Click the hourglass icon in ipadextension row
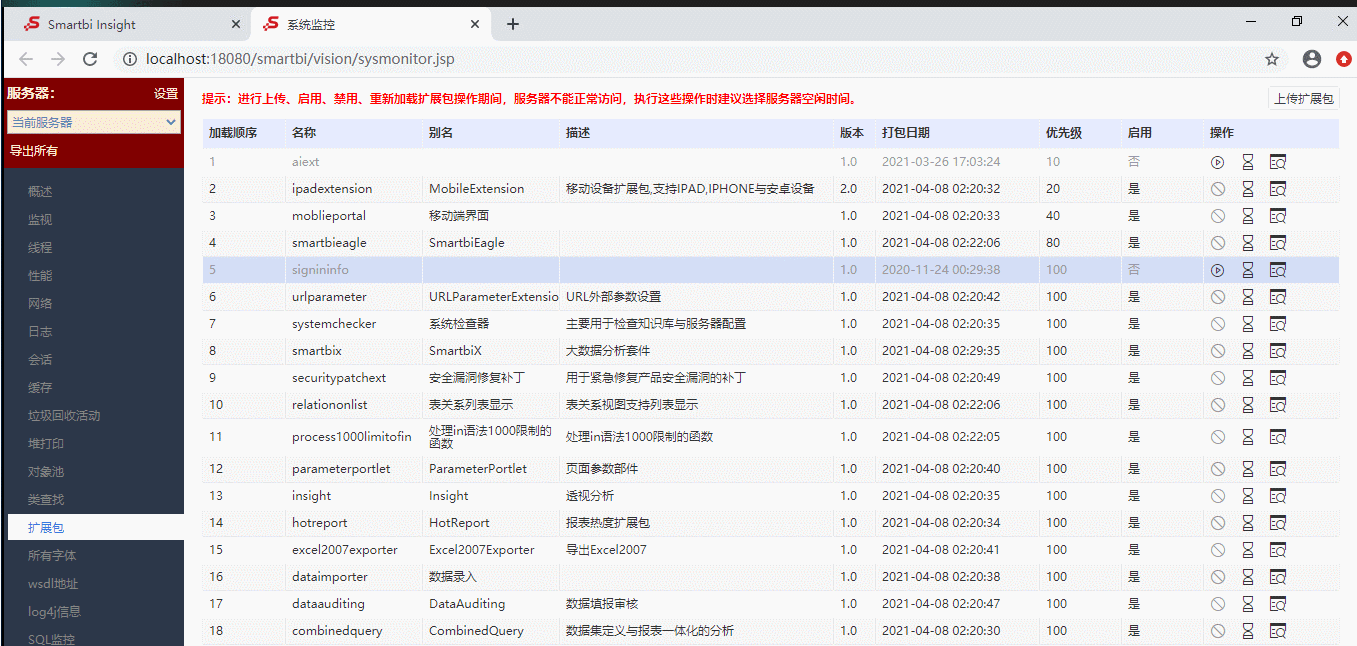The image size is (1357, 646). [x=1247, y=188]
